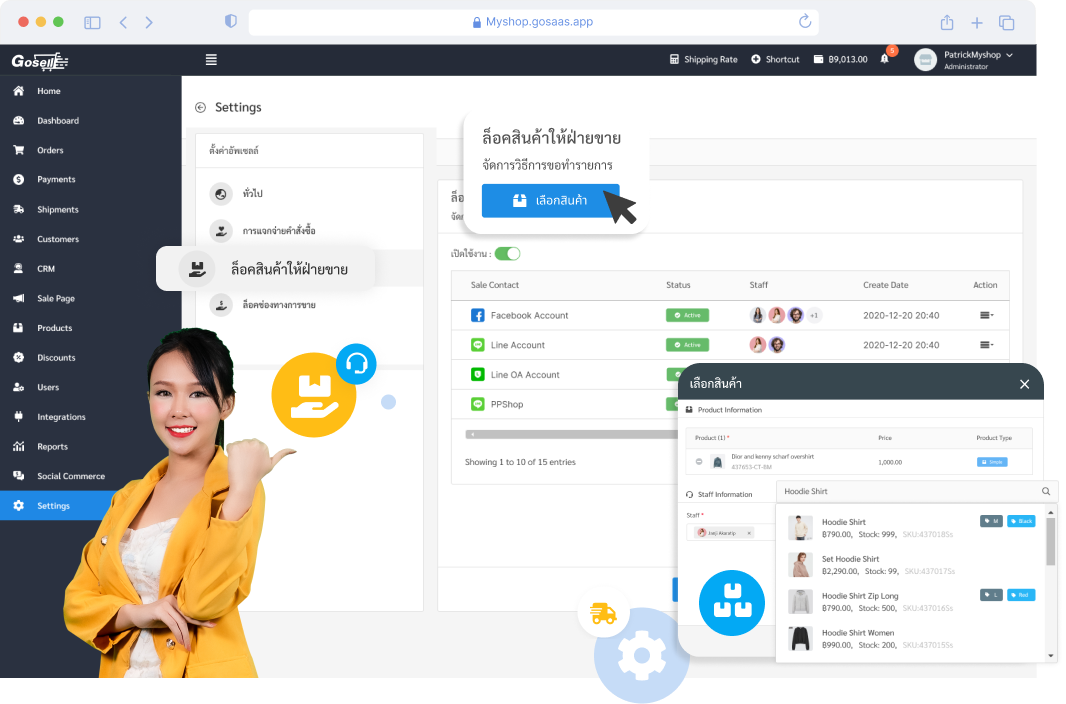
Task: Reload the page in browser
Action: pos(805,21)
